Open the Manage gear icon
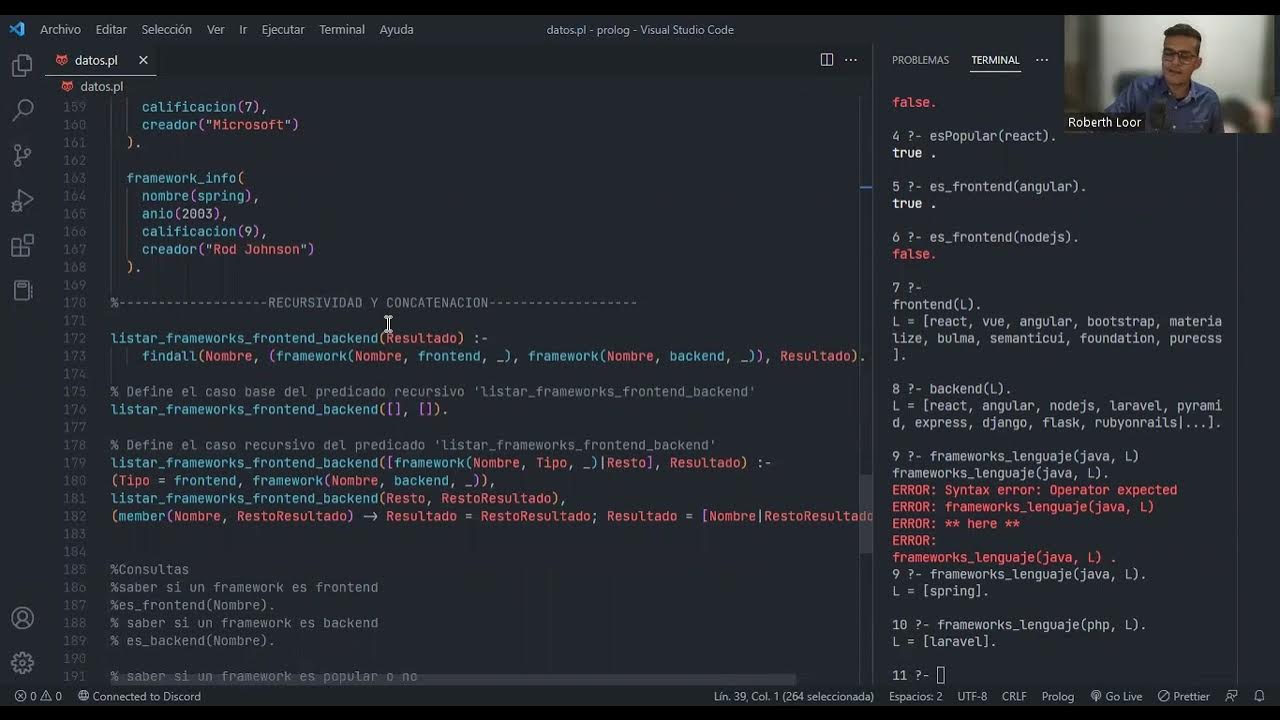Screen dimensions: 1280x720 [x=22, y=662]
